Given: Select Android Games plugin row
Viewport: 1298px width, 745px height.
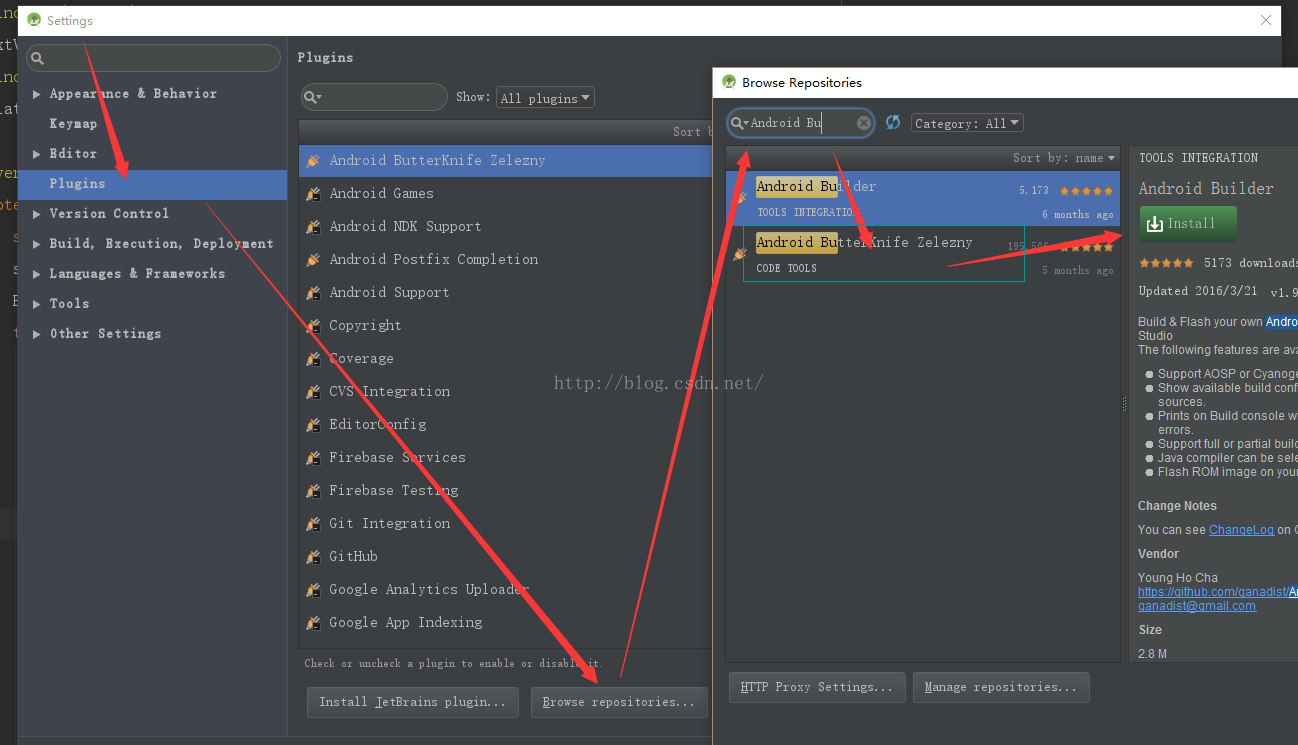Looking at the screenshot, I should click(505, 193).
